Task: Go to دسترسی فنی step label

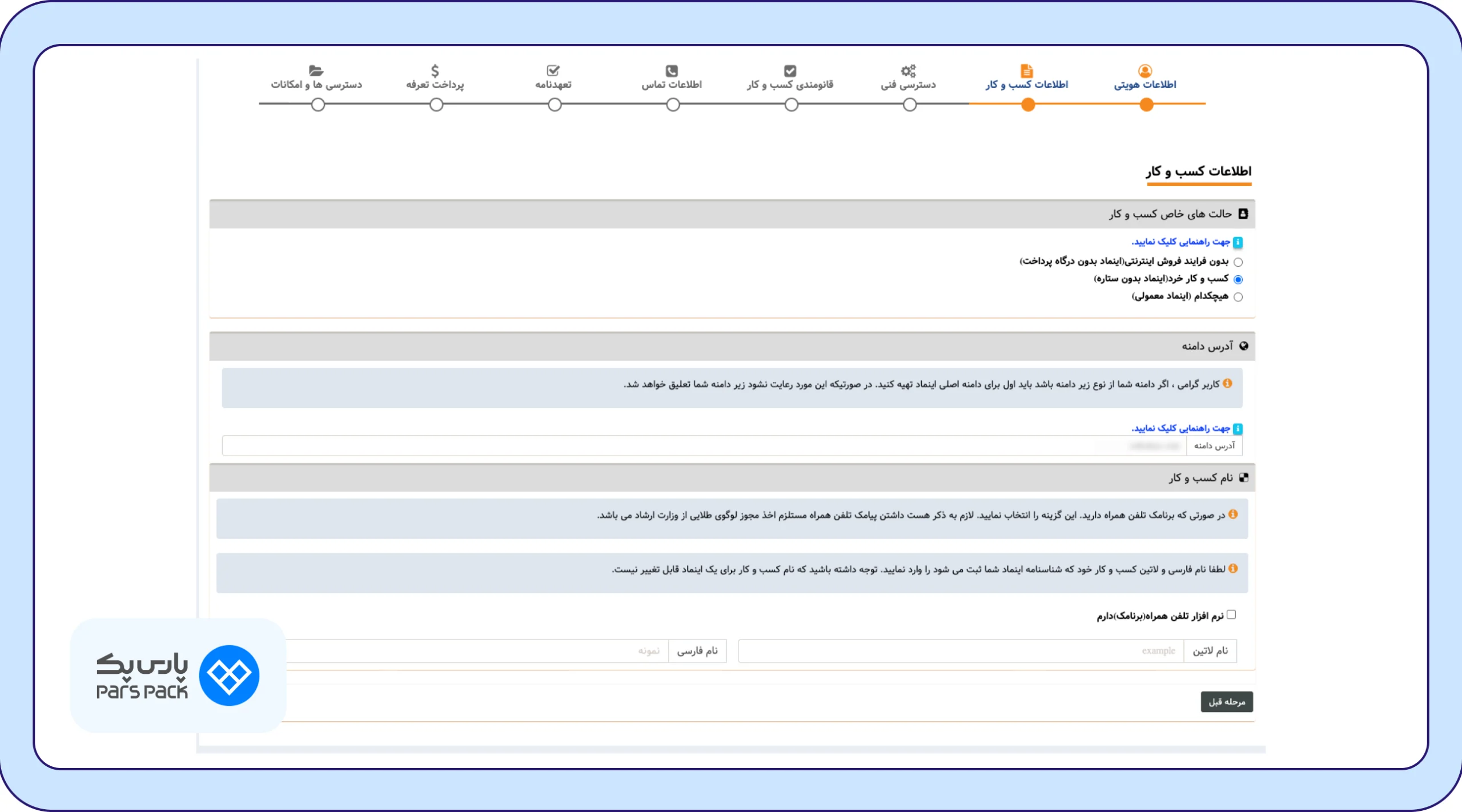Action: pos(908,85)
